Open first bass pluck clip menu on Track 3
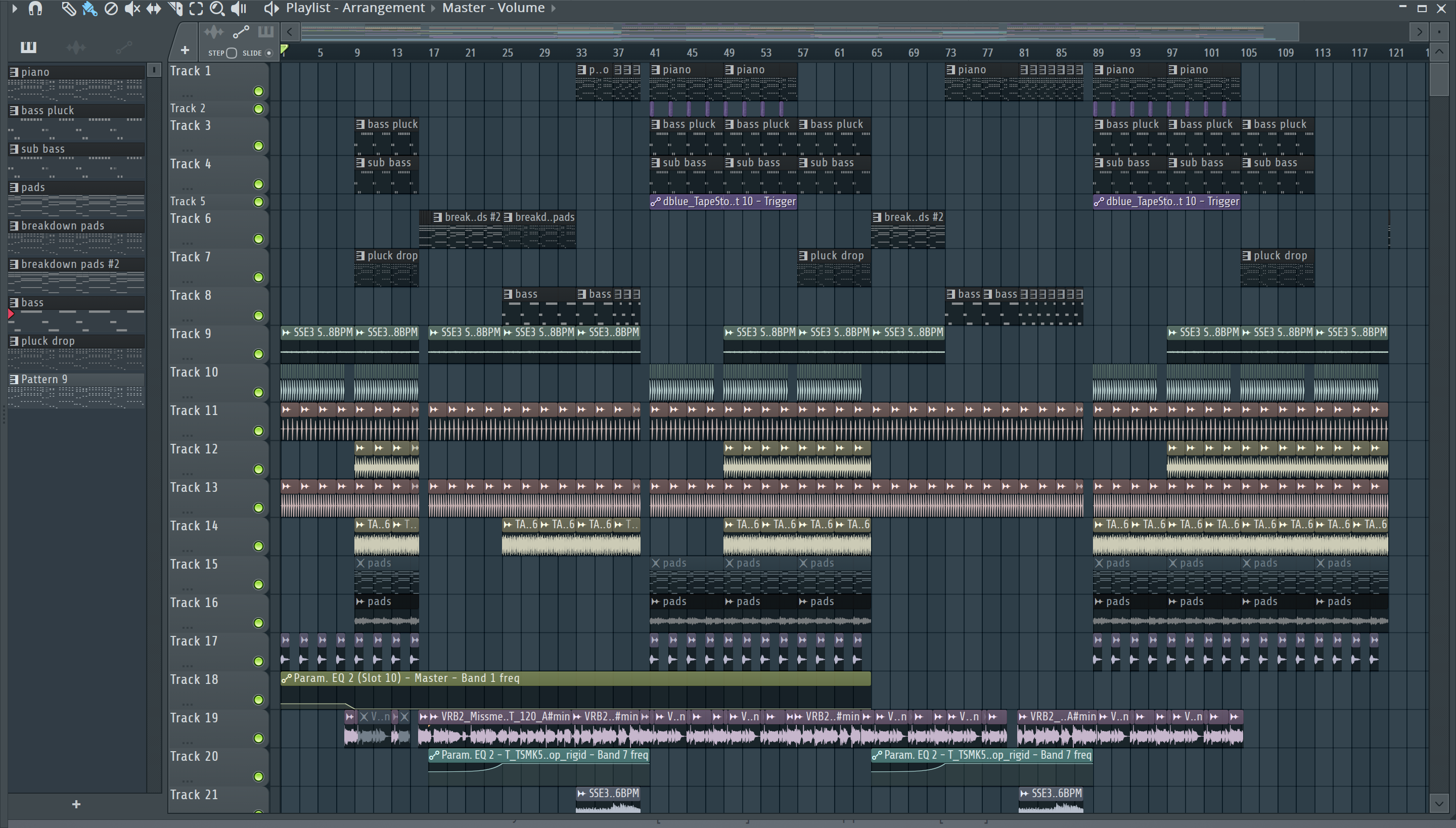 pos(360,124)
